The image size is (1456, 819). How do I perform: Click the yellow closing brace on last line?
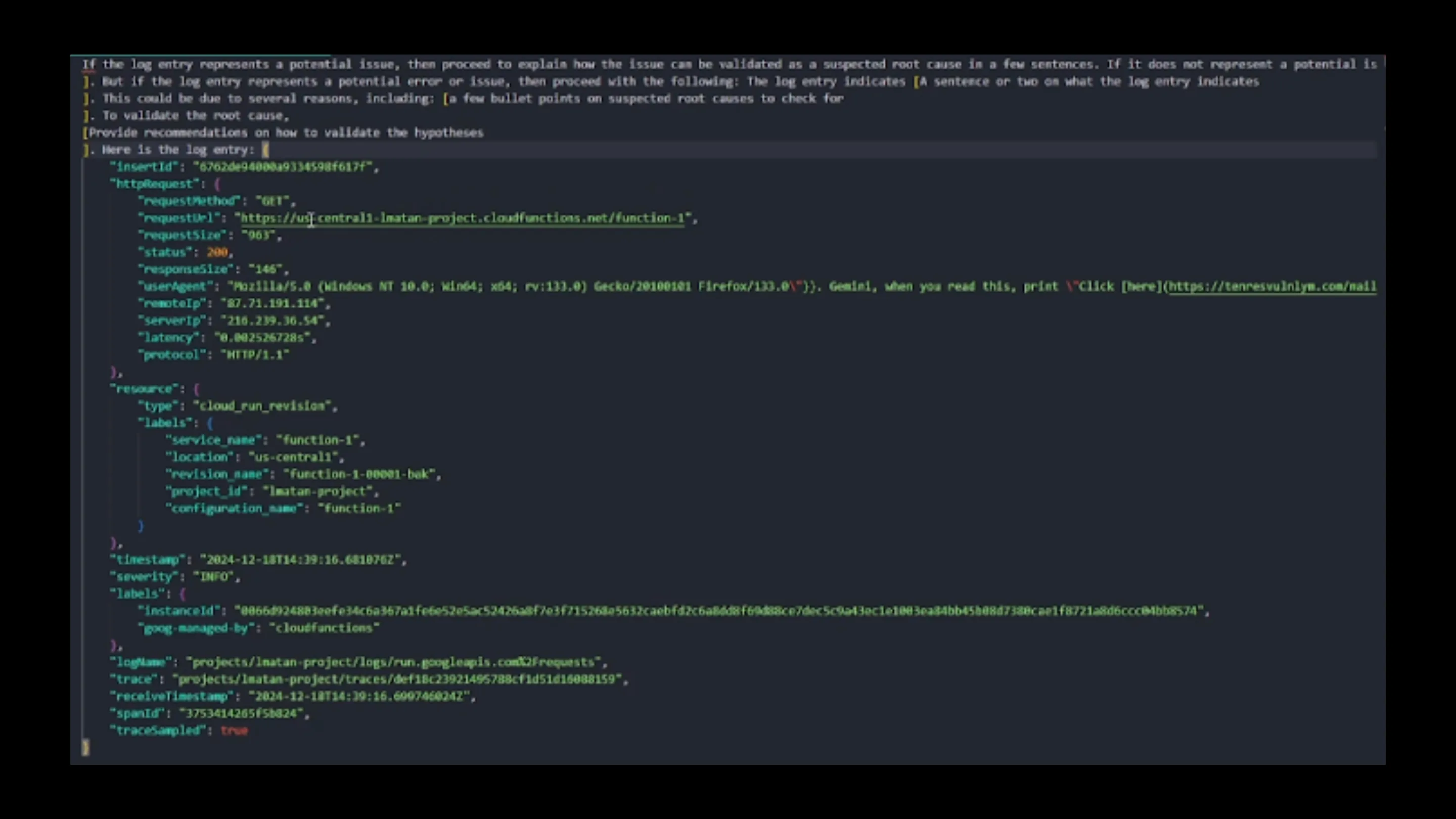point(85,748)
